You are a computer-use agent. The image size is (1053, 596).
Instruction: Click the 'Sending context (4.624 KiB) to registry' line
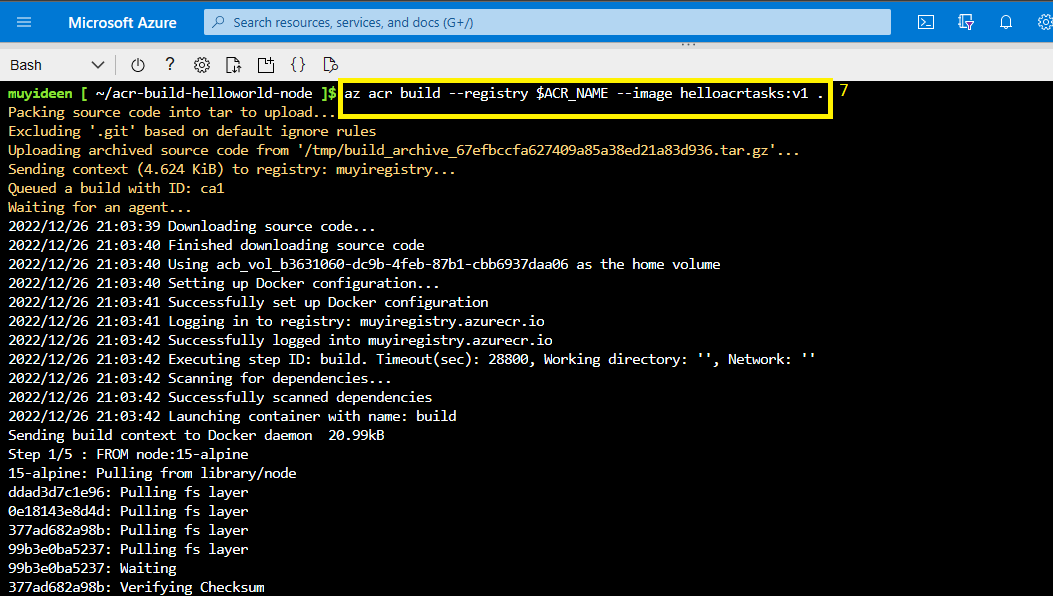coord(232,169)
